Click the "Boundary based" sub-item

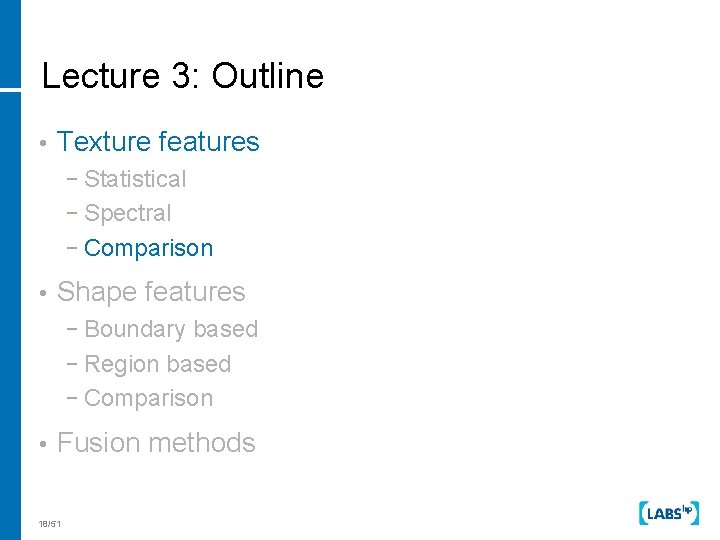[x=171, y=330]
